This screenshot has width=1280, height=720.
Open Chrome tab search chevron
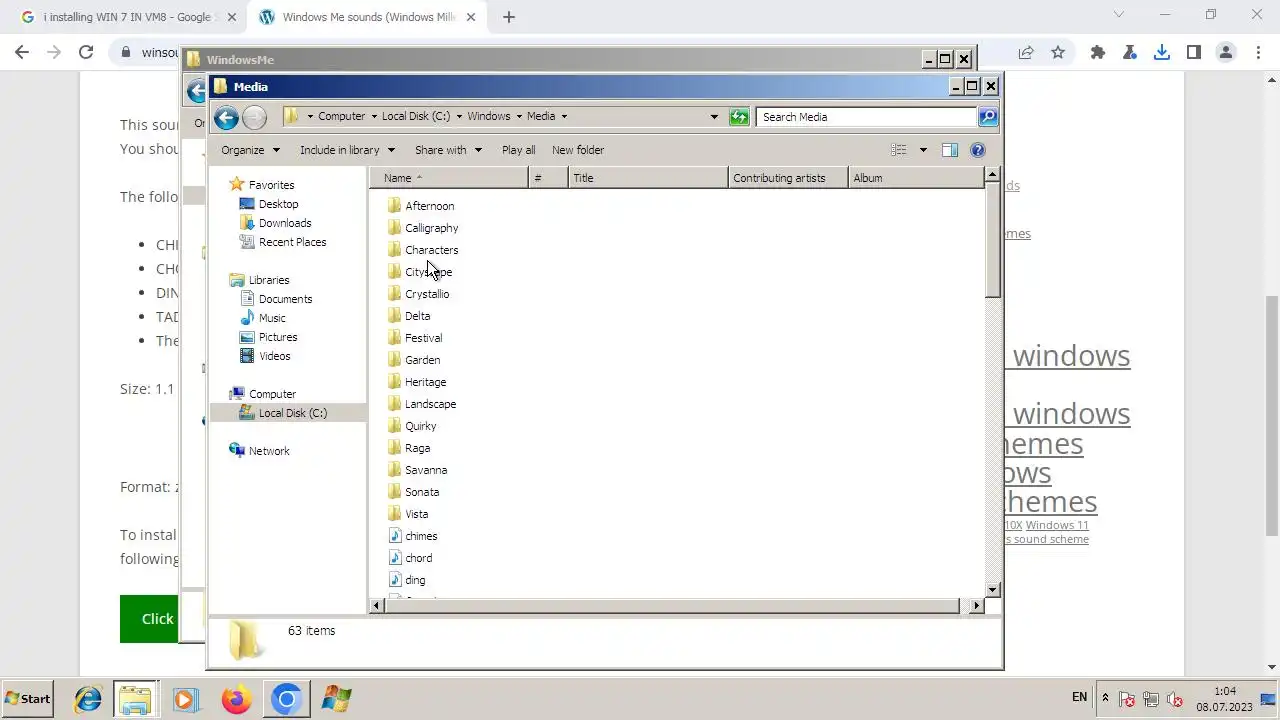pos(1119,15)
